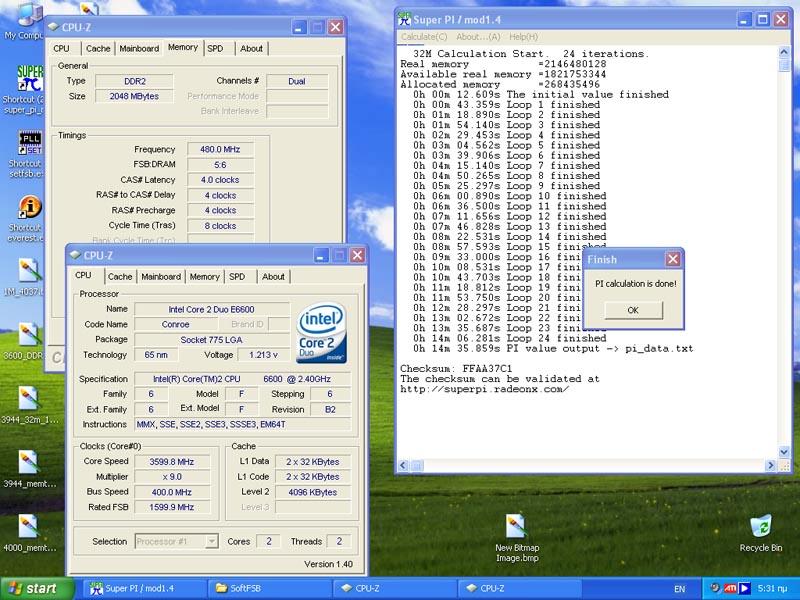Open the Help(H) menu in Super PI

tap(523, 37)
